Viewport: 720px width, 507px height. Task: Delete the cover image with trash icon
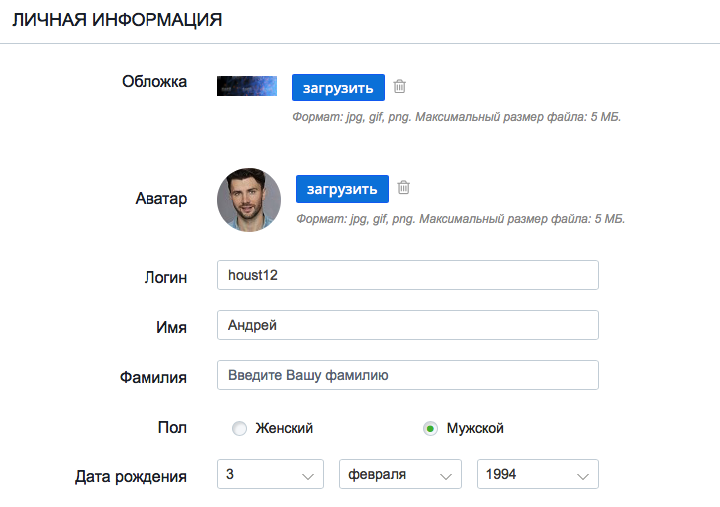(399, 86)
